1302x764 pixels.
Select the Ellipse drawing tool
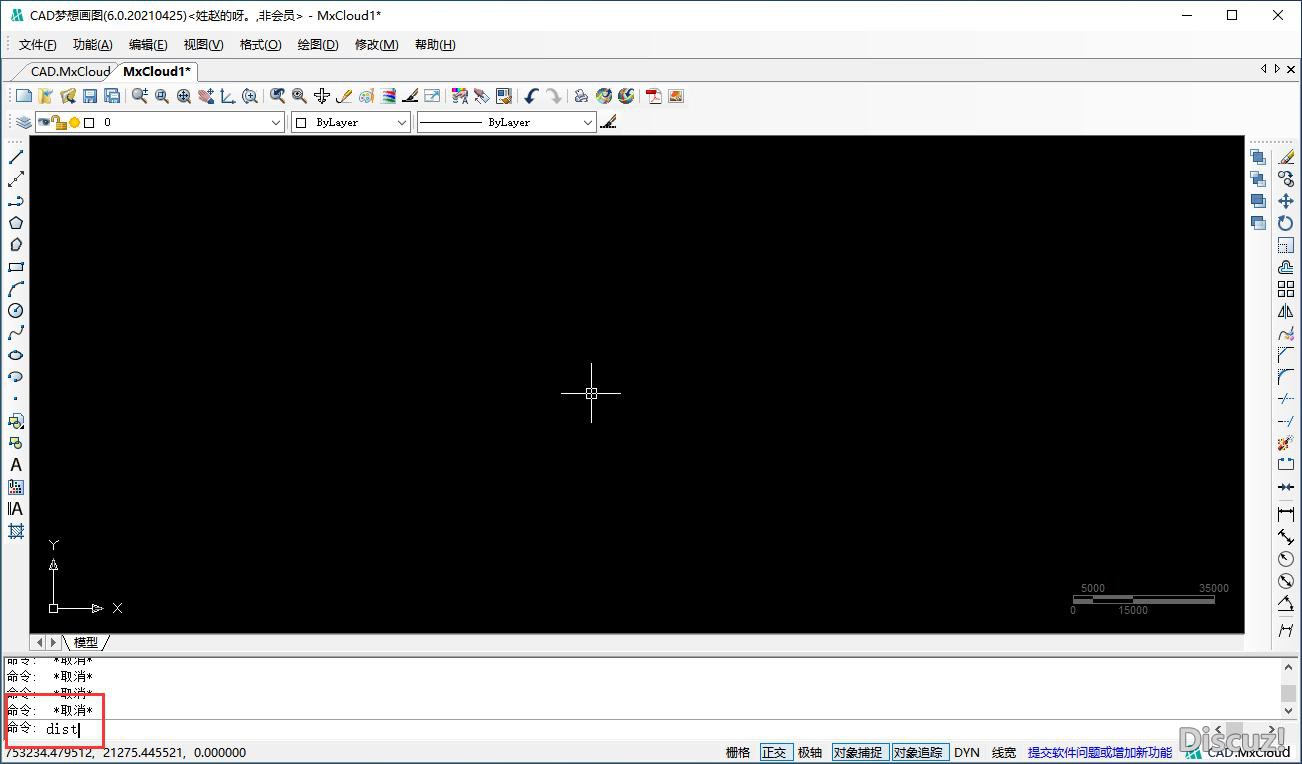point(16,355)
